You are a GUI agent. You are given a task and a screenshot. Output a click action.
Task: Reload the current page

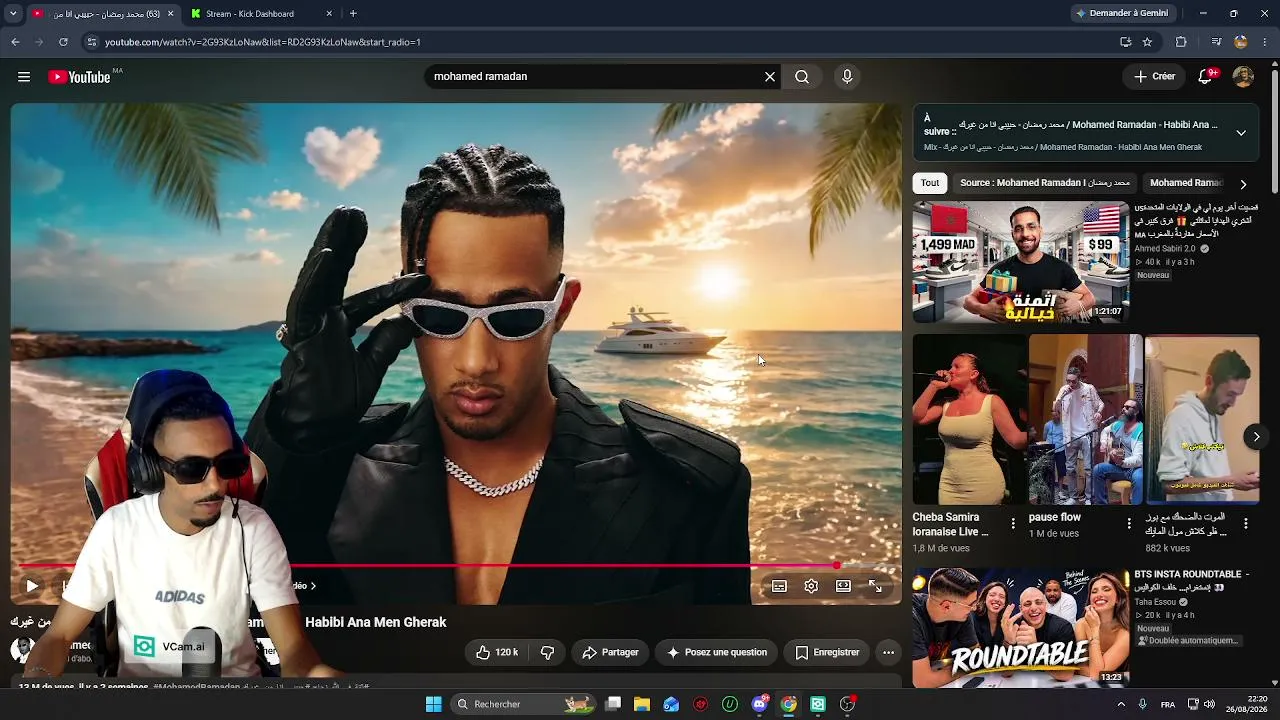(x=63, y=42)
